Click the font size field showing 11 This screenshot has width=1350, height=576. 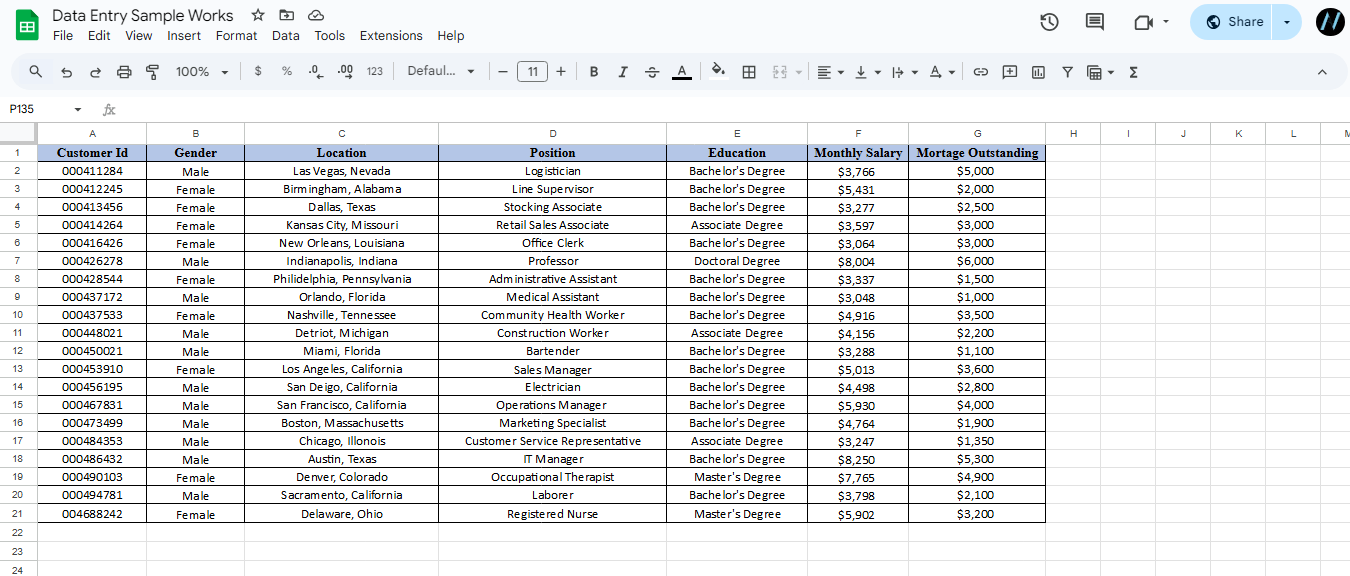532,72
